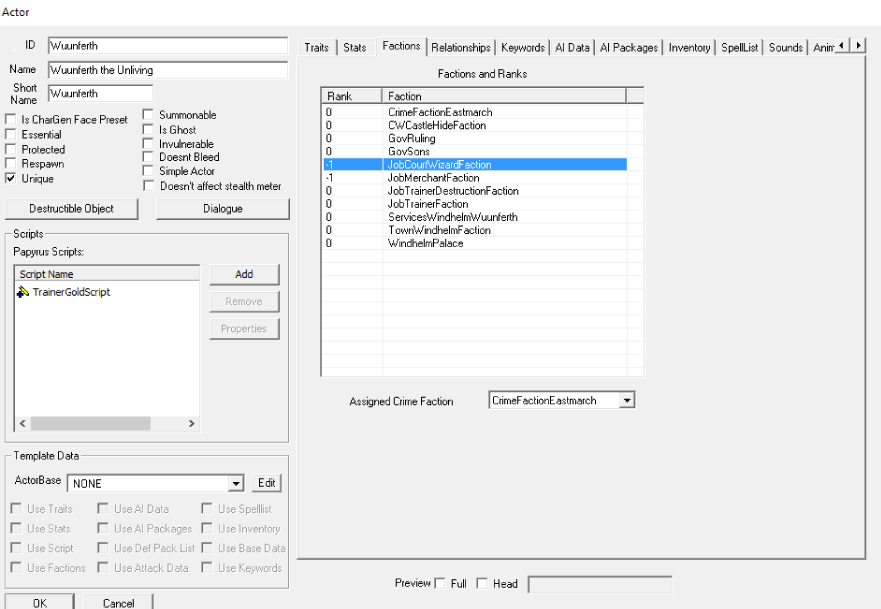Enable the Summonable checkbox

click(148, 115)
